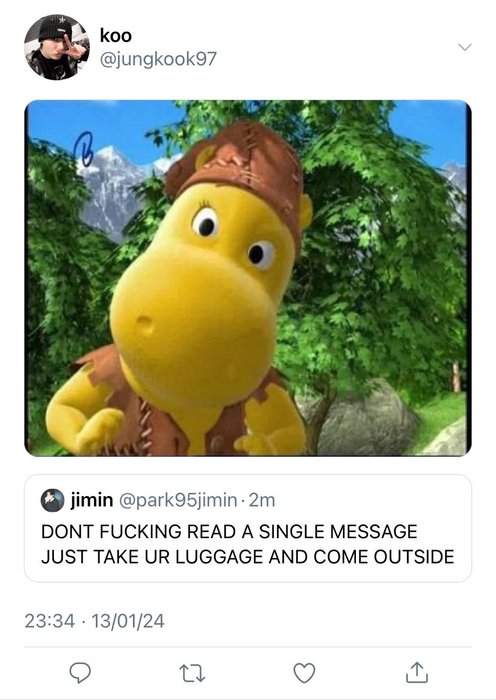Click the 23:34 post time
496x700 pixels.
50,621
